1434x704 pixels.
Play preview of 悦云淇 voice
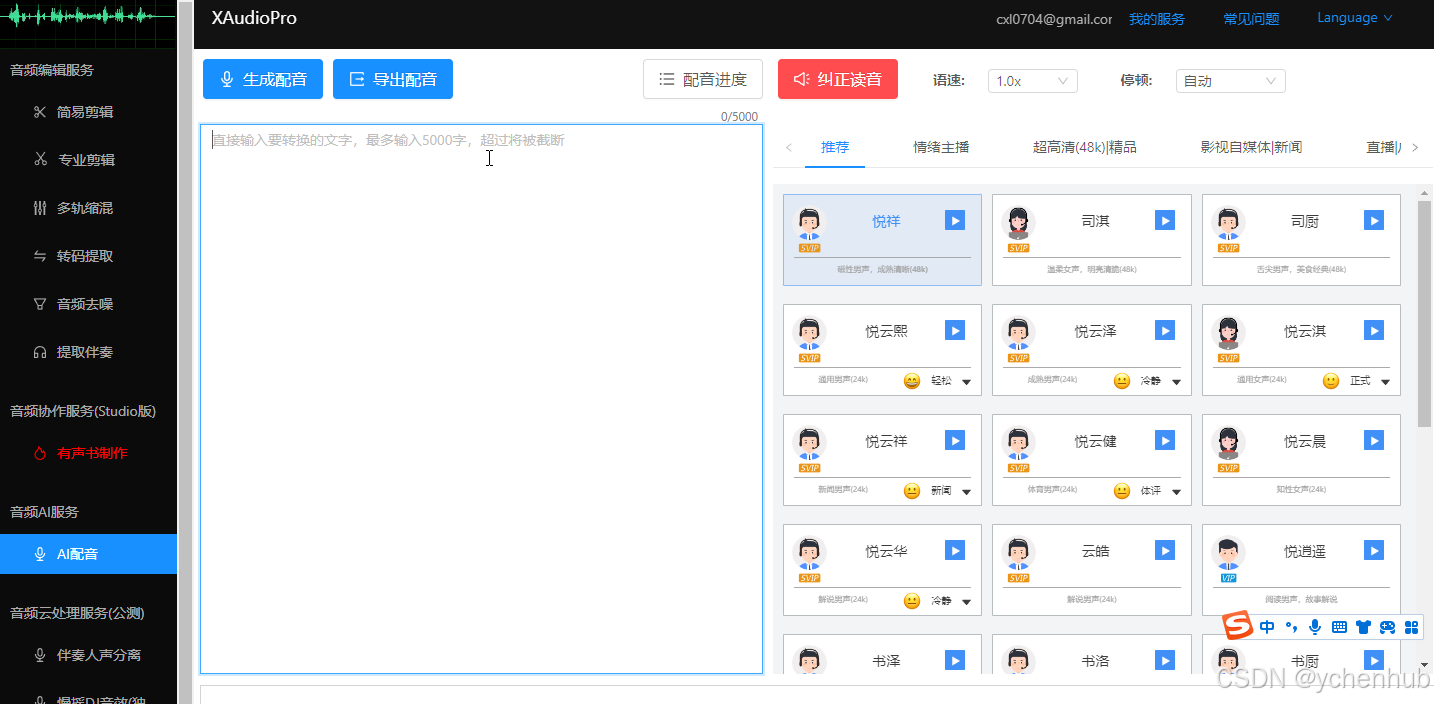tap(1374, 330)
